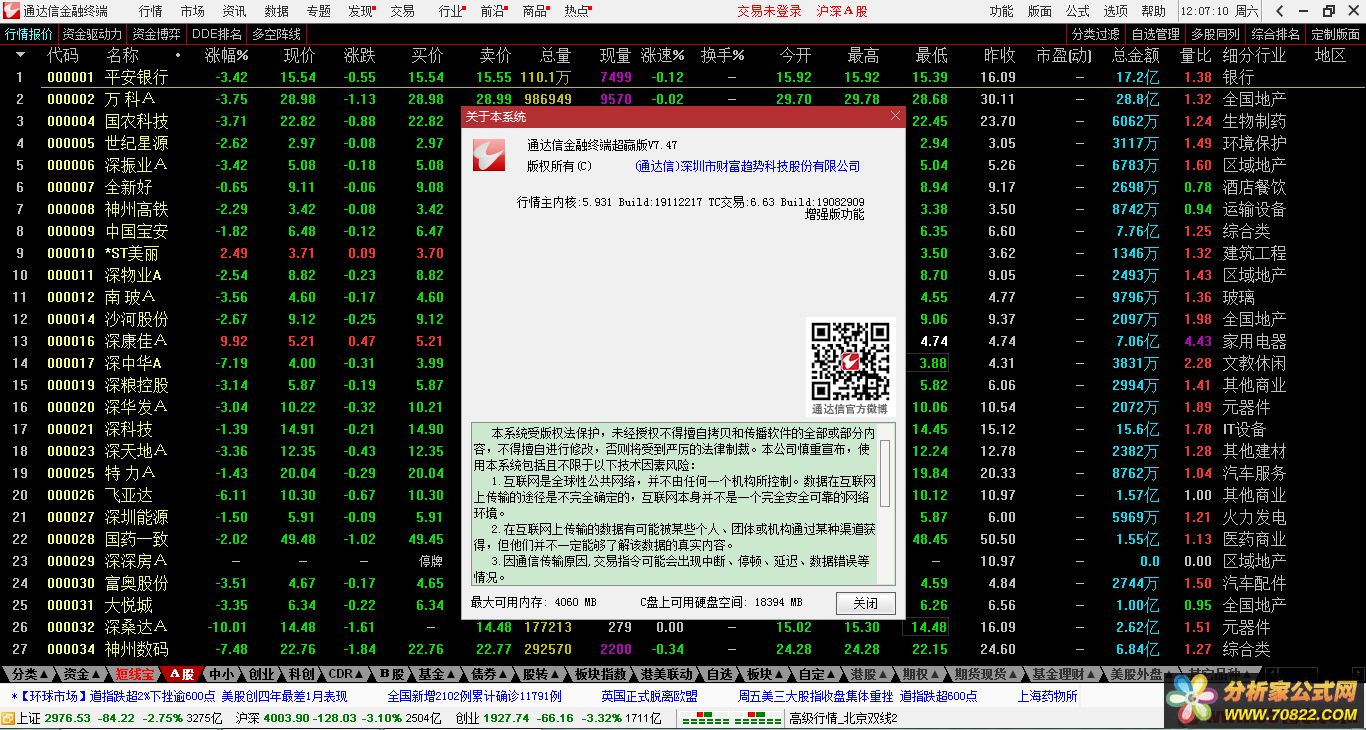Open the 发现 menu

(x=360, y=11)
